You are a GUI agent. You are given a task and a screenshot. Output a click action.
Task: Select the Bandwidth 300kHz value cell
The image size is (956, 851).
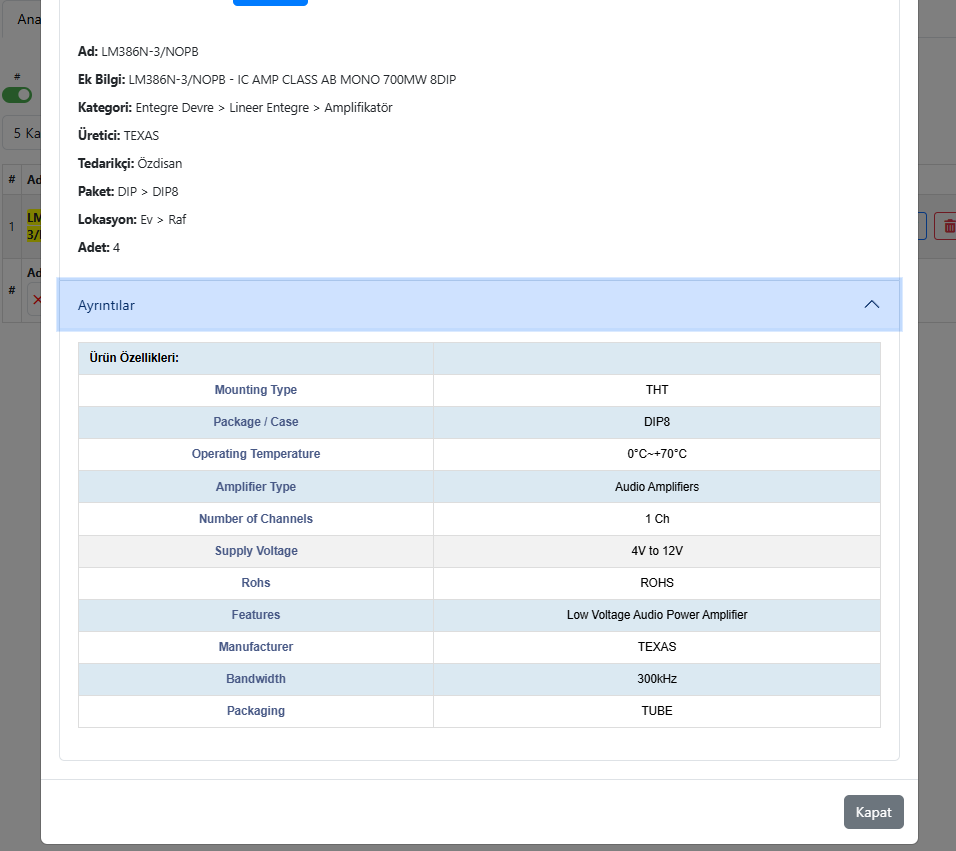point(656,679)
